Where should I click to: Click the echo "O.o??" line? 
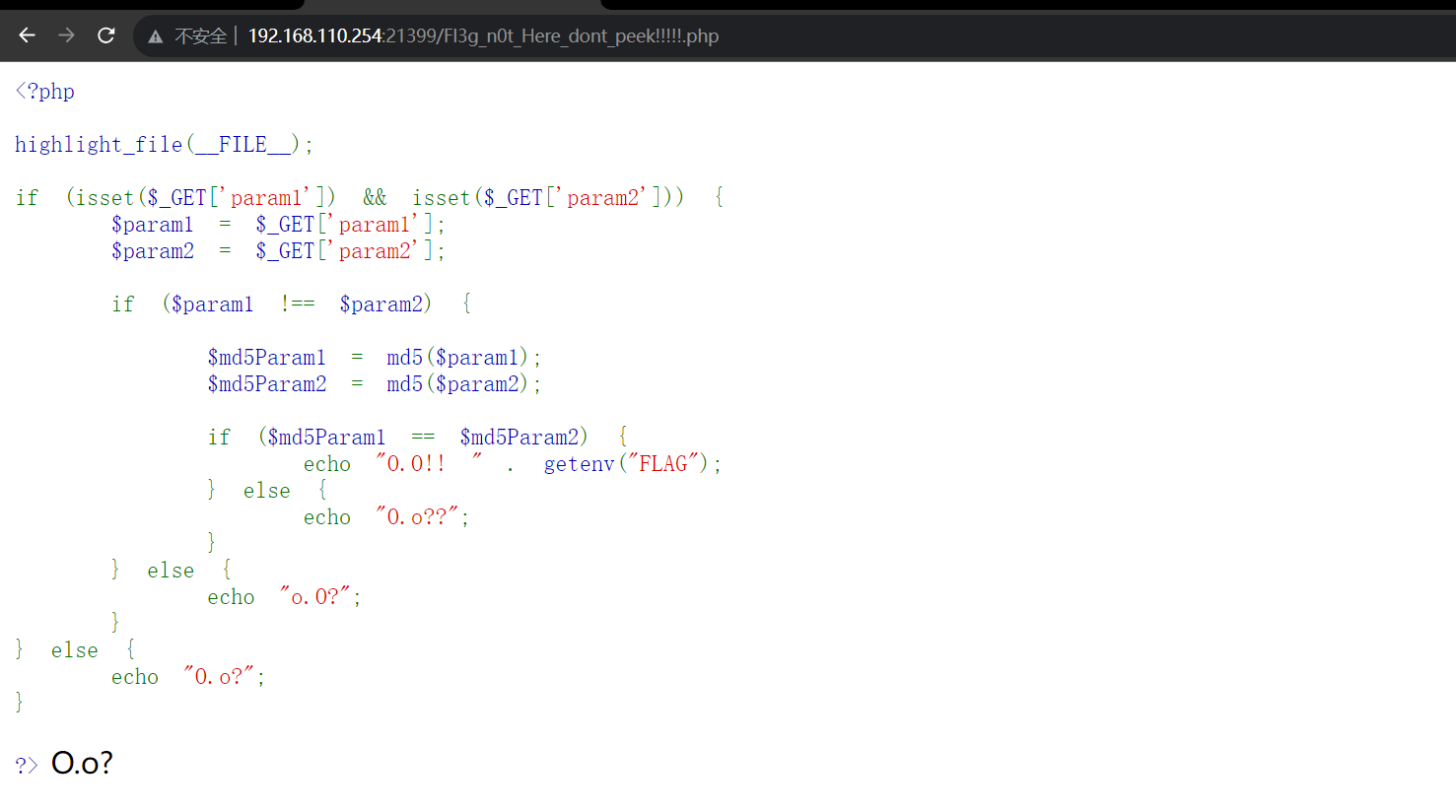386,517
